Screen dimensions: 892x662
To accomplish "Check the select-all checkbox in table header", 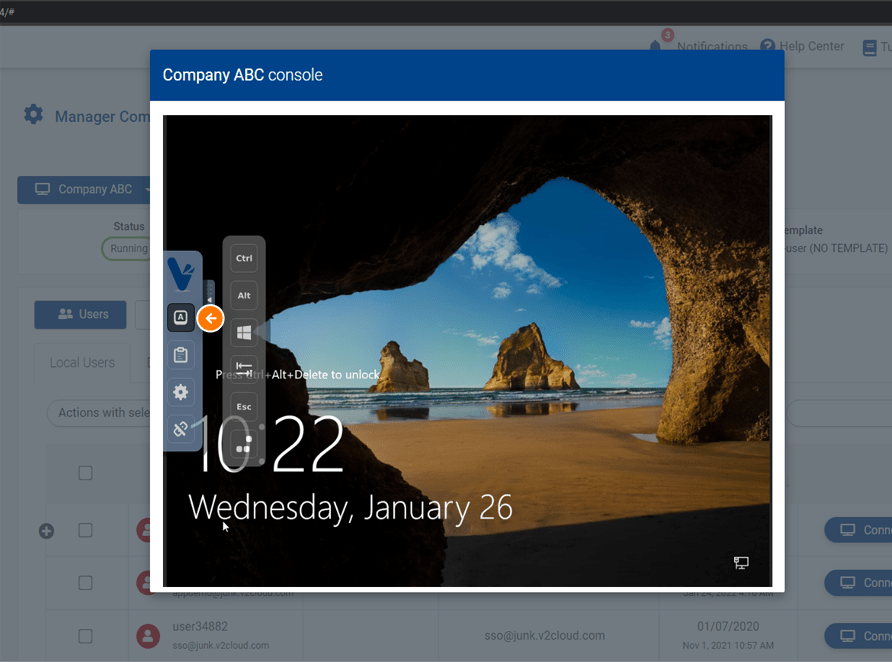I will click(x=86, y=473).
